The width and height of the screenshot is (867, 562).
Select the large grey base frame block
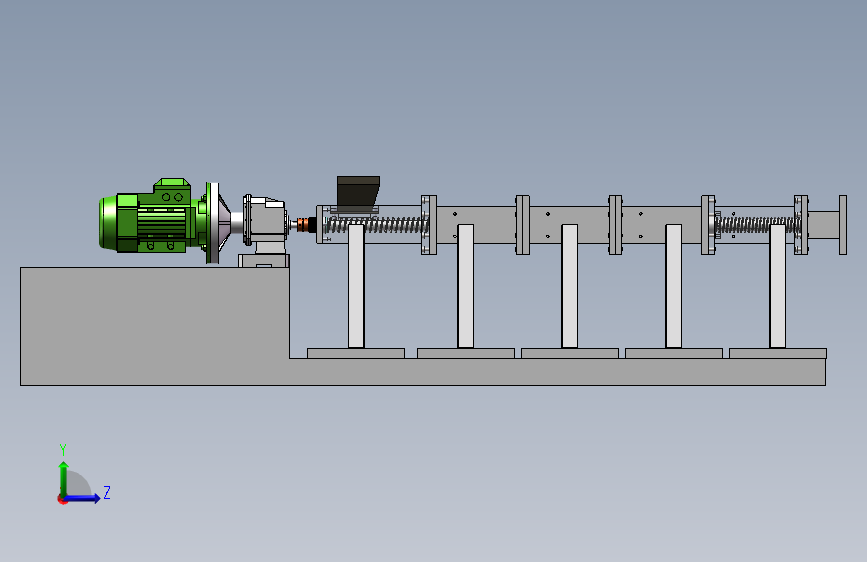[155, 326]
